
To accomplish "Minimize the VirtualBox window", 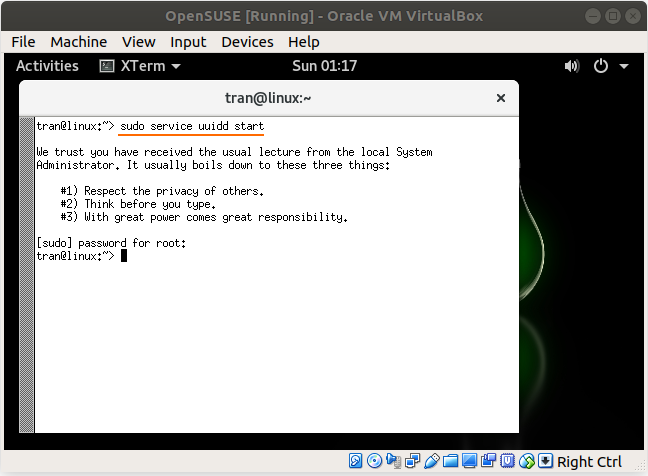I will tap(593, 16).
